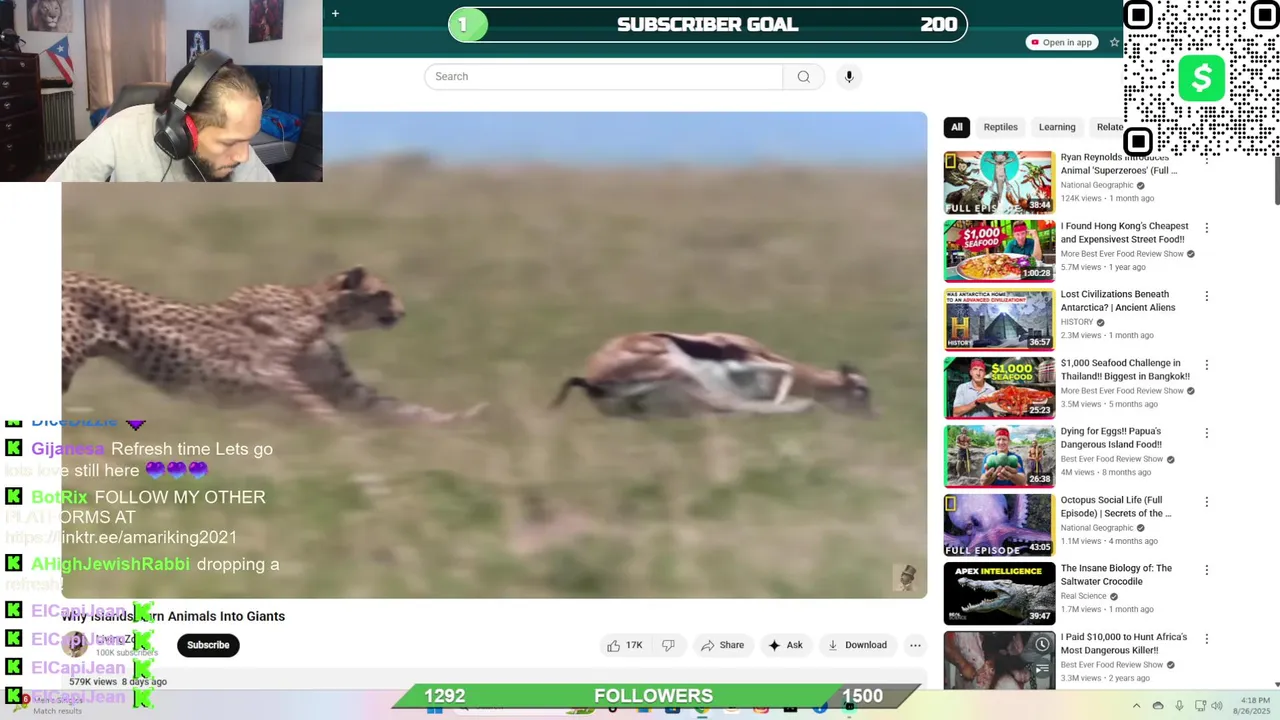Screen dimensions: 1280x720
Task: Click '579K views 8 days ago' description text
Action: click(118, 682)
